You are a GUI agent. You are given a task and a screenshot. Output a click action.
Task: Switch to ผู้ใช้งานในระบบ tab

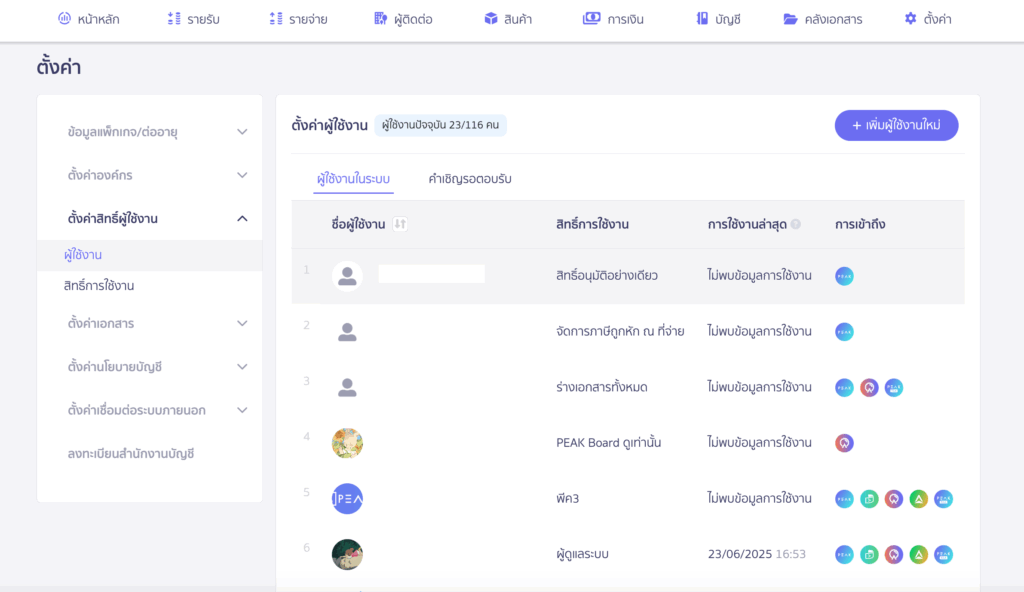coord(353,178)
